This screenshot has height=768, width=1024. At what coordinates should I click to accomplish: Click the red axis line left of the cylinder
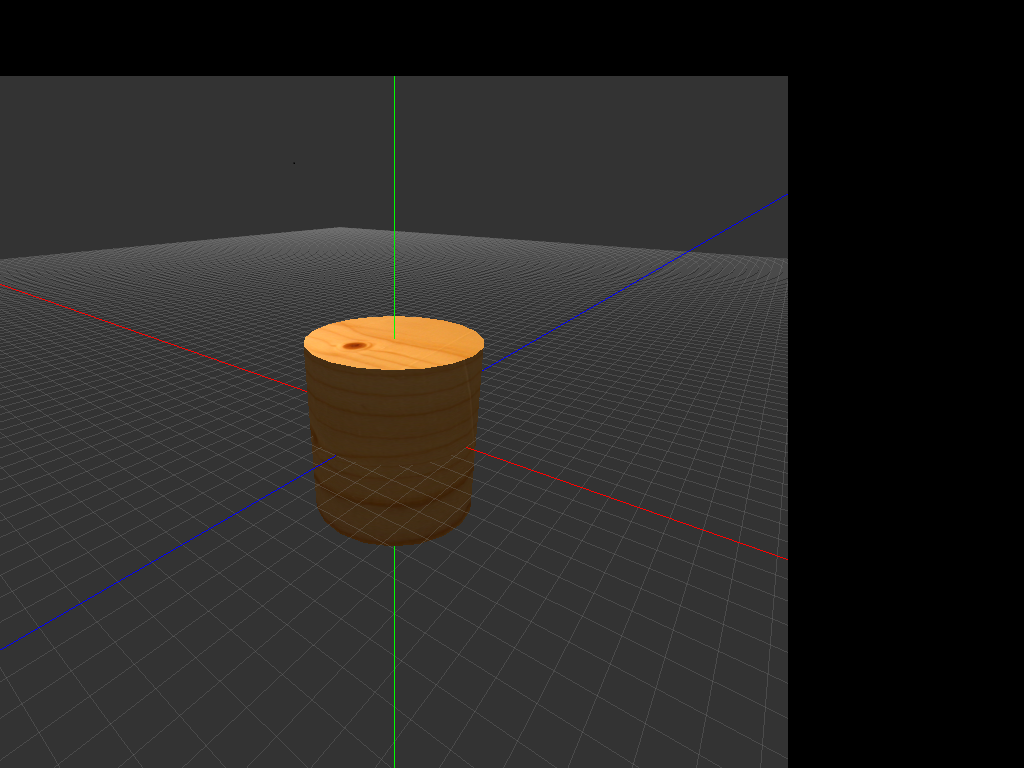(x=150, y=333)
